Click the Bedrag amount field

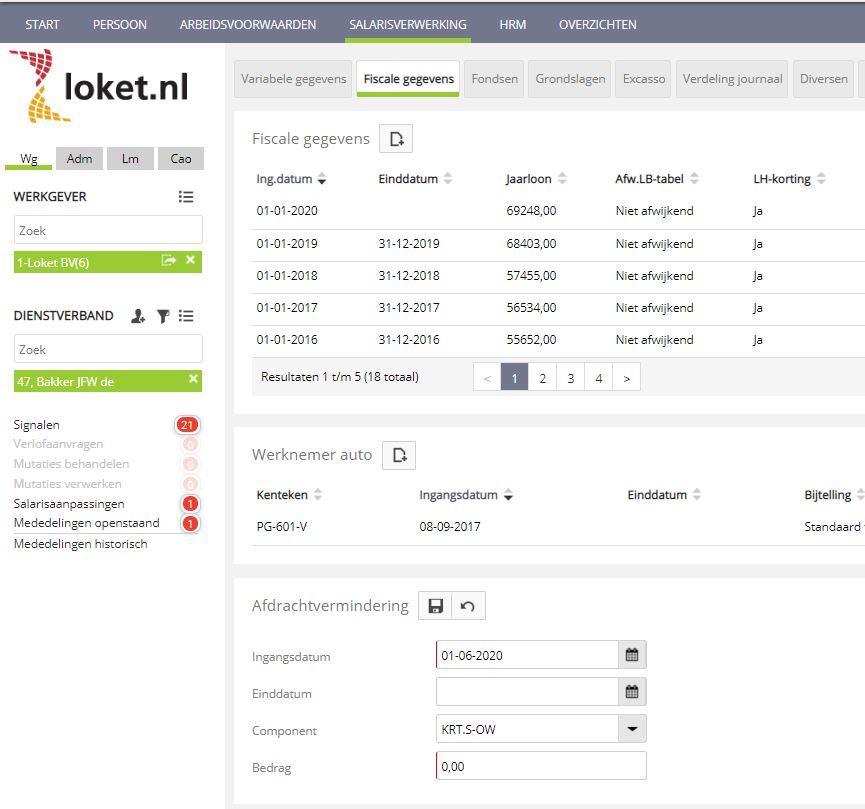coord(541,766)
